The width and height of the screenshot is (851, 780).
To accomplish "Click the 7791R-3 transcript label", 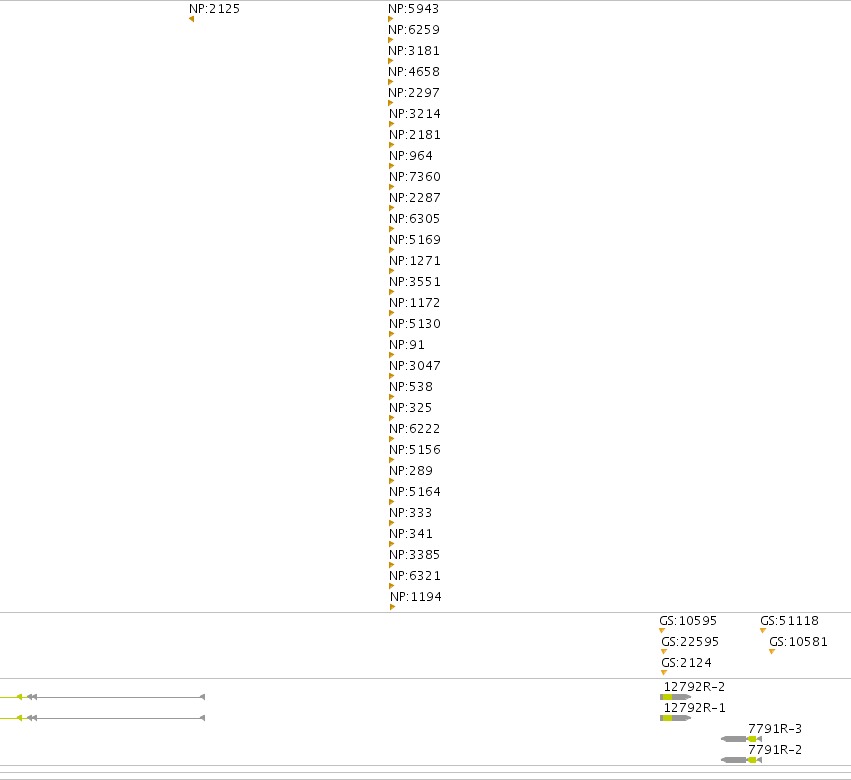I will (775, 729).
